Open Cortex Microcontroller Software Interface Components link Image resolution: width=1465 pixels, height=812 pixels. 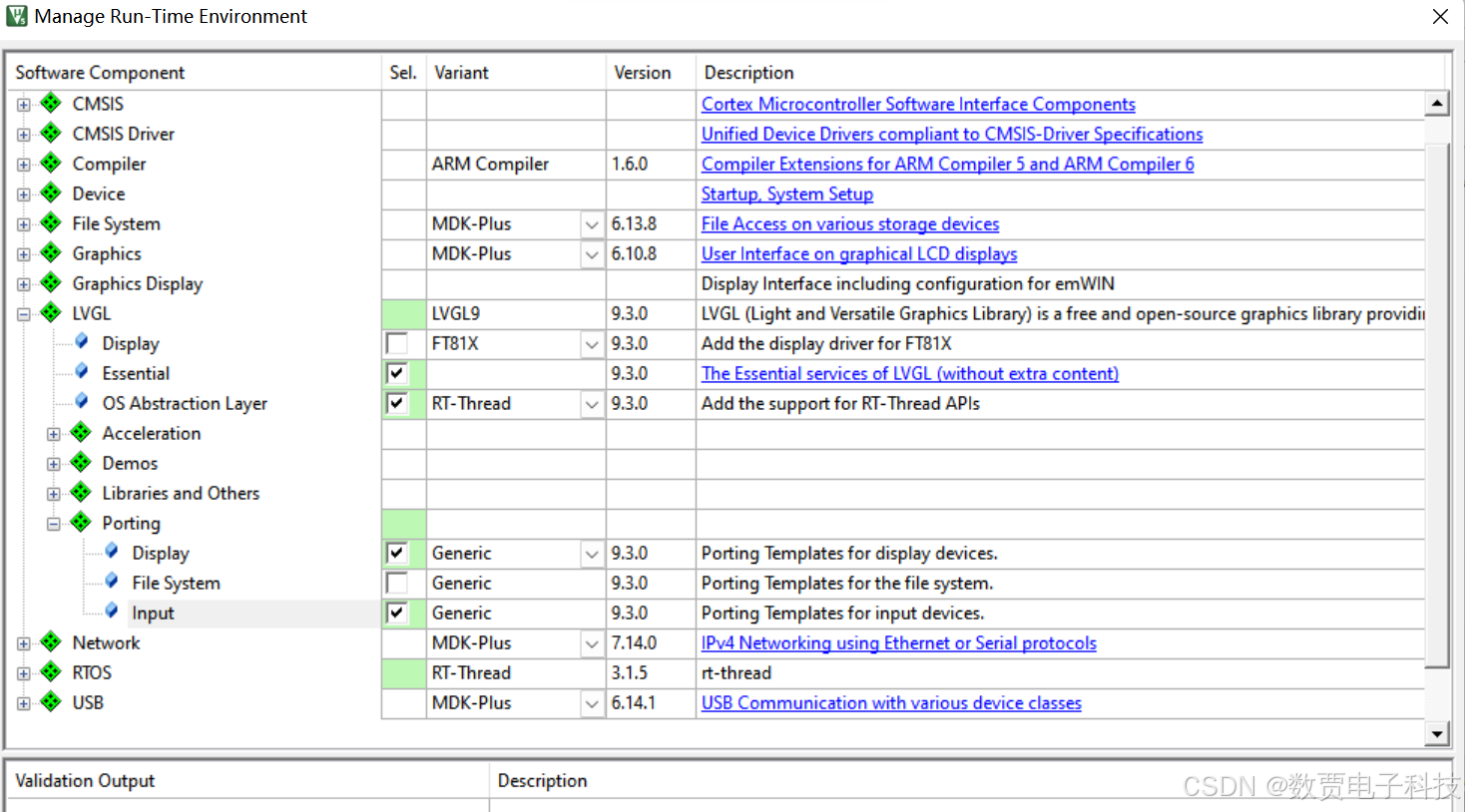[918, 104]
